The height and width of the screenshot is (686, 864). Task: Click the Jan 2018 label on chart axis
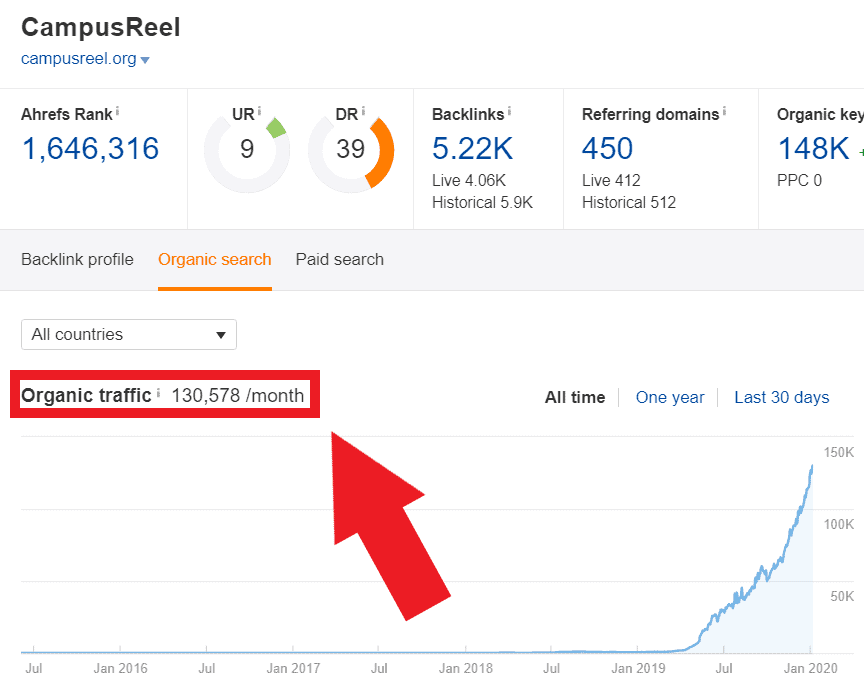coord(466,668)
